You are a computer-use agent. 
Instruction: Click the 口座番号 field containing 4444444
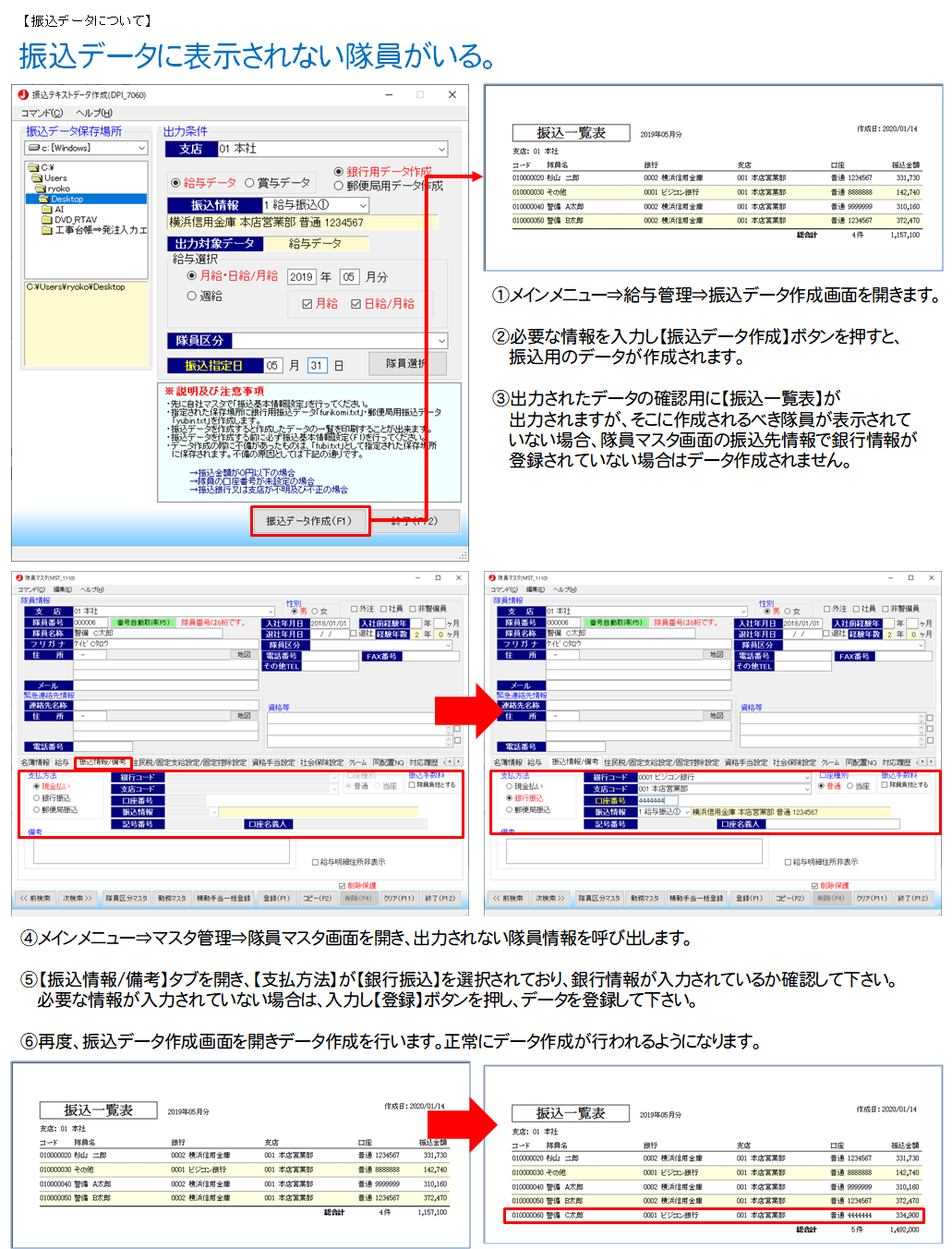coord(657,800)
